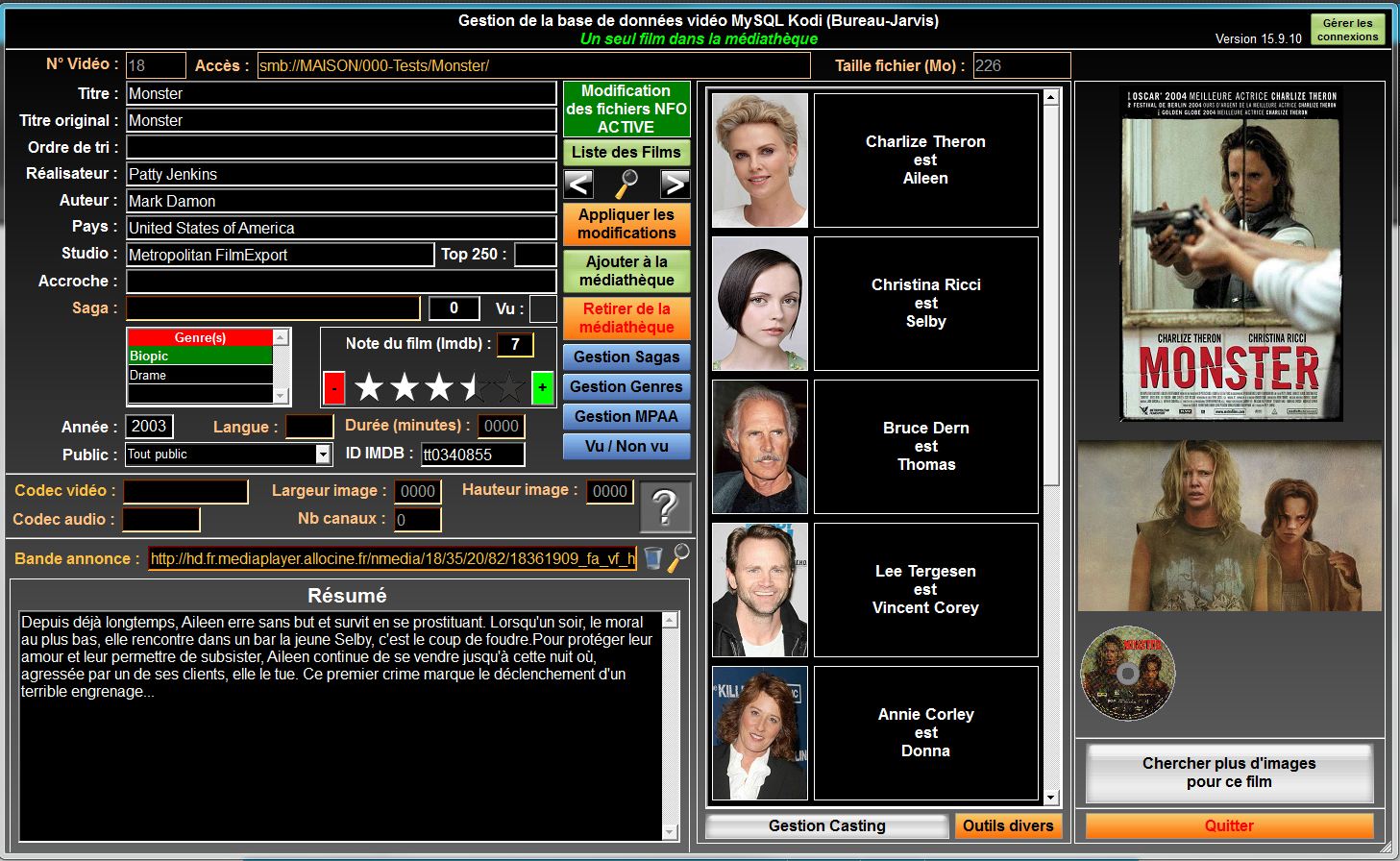Click Chercher plus d'images pour ce film
1400x861 pixels.
point(1229,773)
